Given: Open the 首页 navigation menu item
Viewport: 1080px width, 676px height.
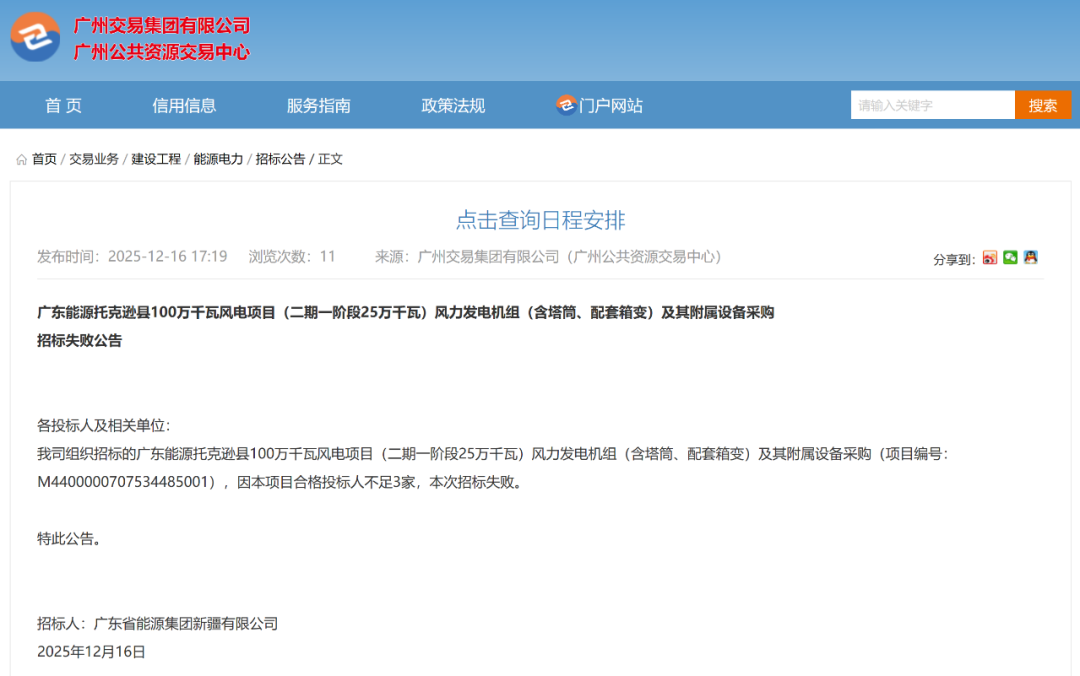Looking at the screenshot, I should tap(63, 106).
